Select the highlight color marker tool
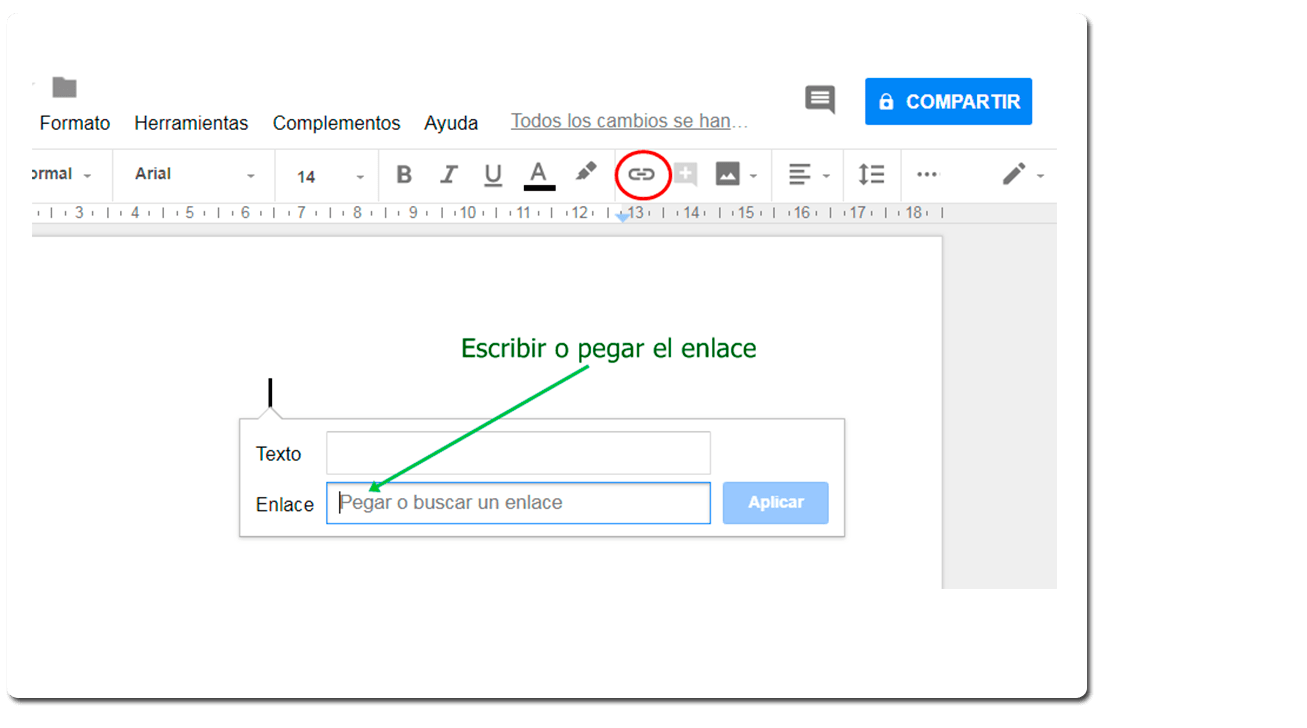 tap(586, 172)
